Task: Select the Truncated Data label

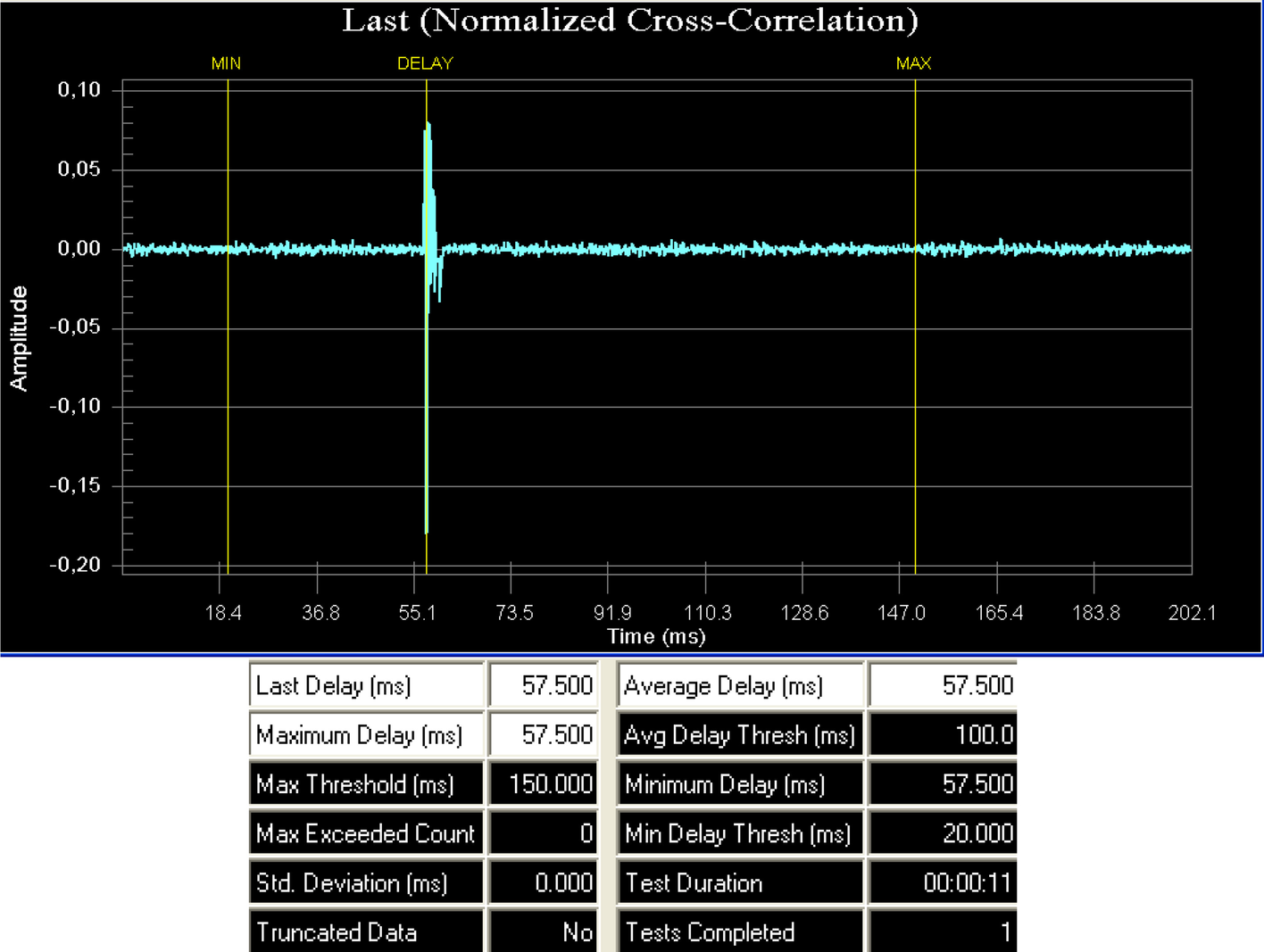Action: point(366,932)
